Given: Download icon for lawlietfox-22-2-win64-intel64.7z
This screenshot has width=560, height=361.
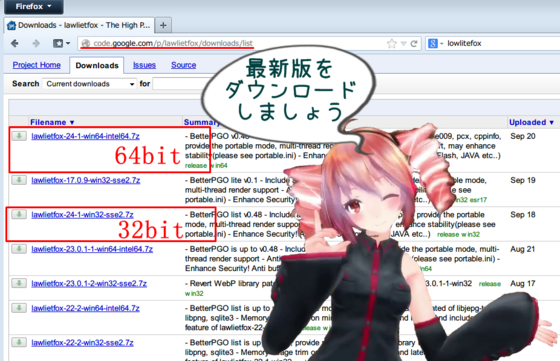Looking at the screenshot, I should point(19,308).
